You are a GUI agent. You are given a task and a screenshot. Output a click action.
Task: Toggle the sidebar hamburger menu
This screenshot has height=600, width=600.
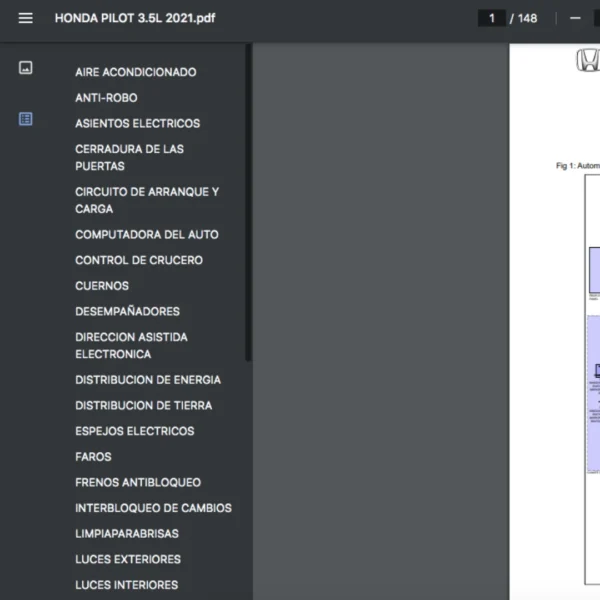[26, 18]
